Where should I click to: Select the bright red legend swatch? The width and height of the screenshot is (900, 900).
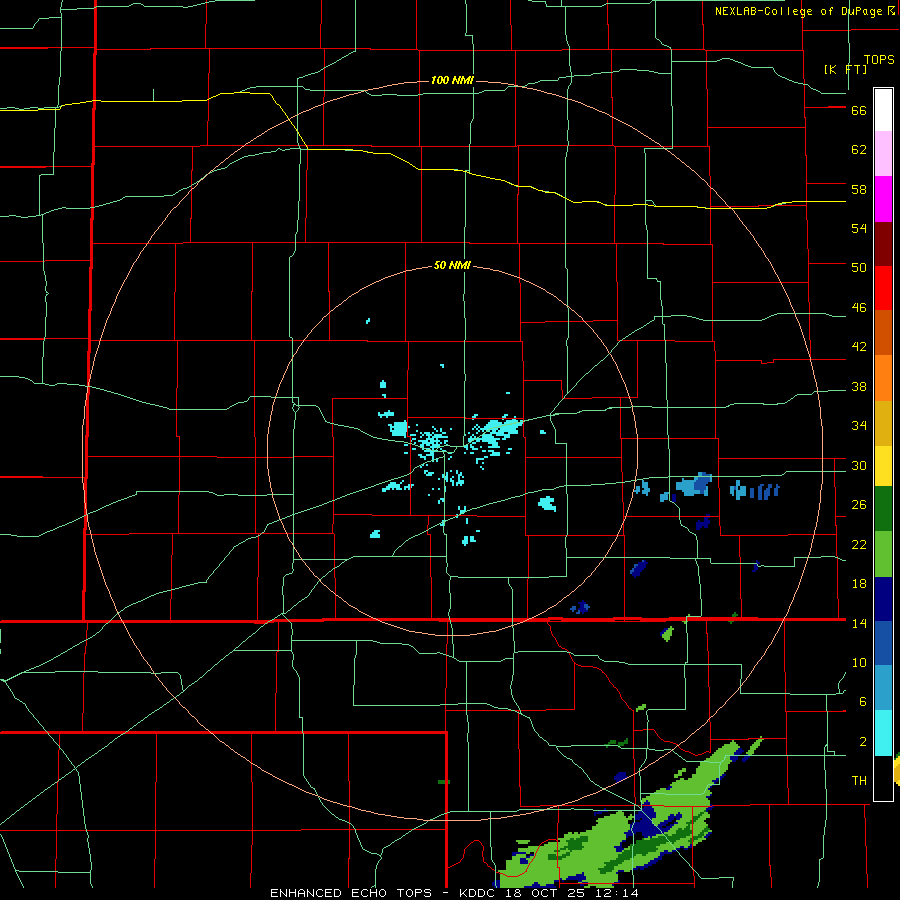(x=883, y=288)
